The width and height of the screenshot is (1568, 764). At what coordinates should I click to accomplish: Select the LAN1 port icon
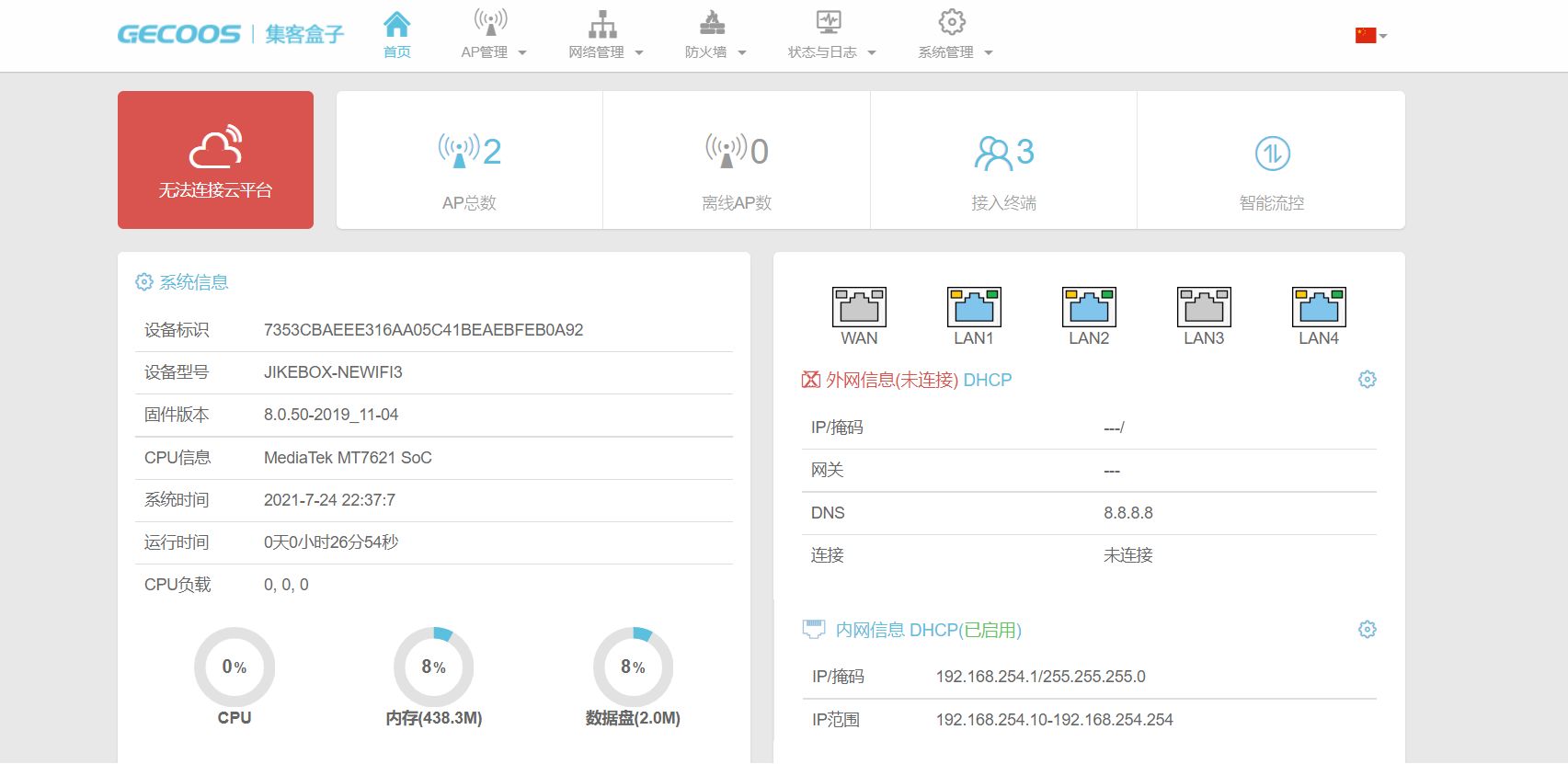974,307
